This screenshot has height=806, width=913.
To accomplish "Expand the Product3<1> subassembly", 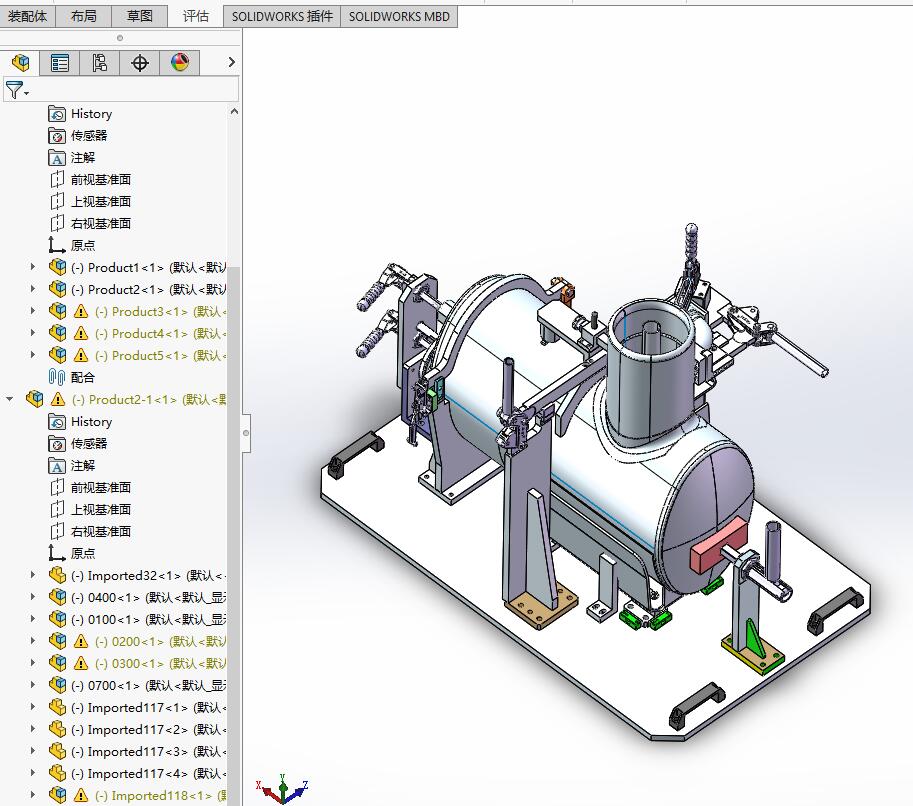I will [x=33, y=312].
